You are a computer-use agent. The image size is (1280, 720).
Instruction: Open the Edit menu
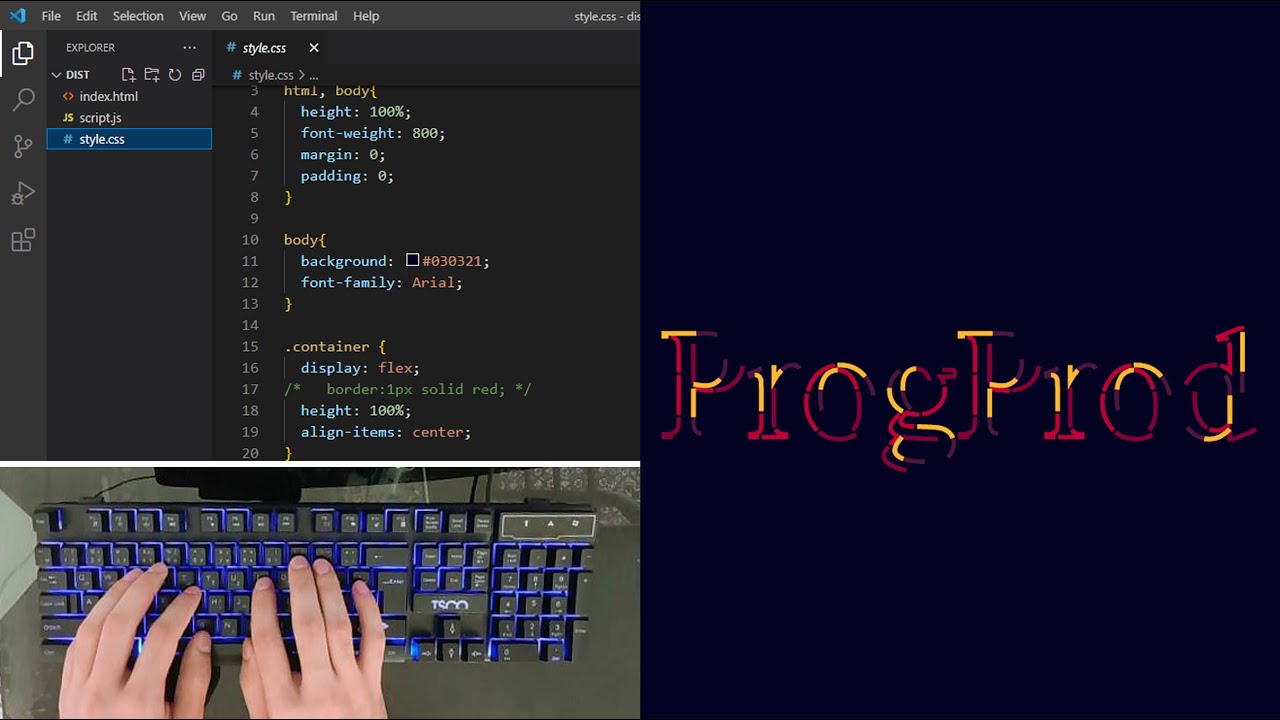[87, 16]
